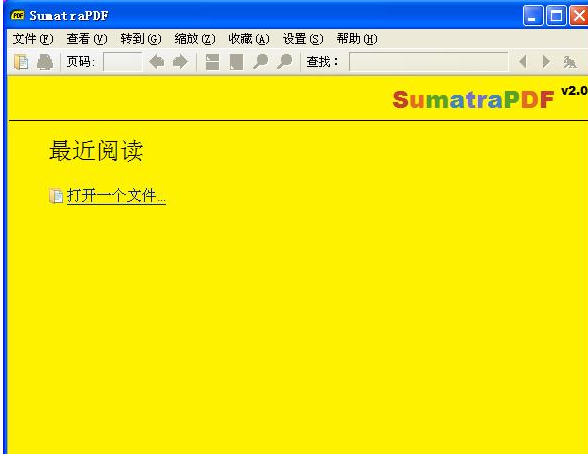Select fit single page icon

tap(236, 62)
